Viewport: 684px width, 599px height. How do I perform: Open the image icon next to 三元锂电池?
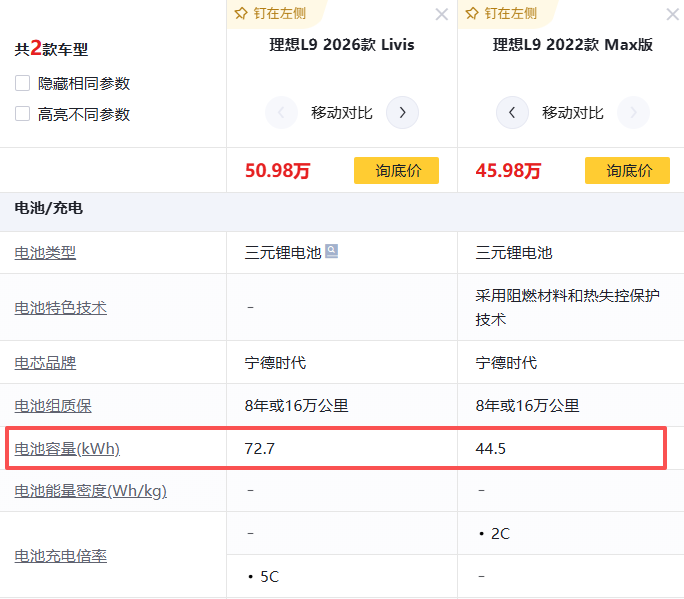pos(332,251)
